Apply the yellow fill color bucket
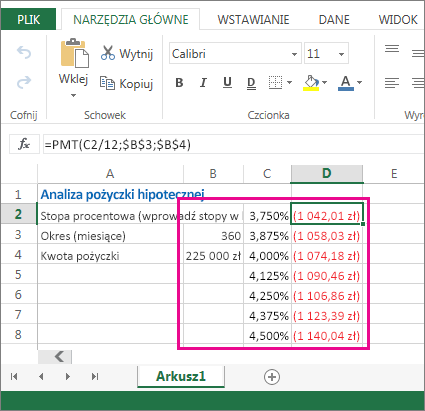The height and width of the screenshot is (411, 425). pyautogui.click(x=311, y=83)
